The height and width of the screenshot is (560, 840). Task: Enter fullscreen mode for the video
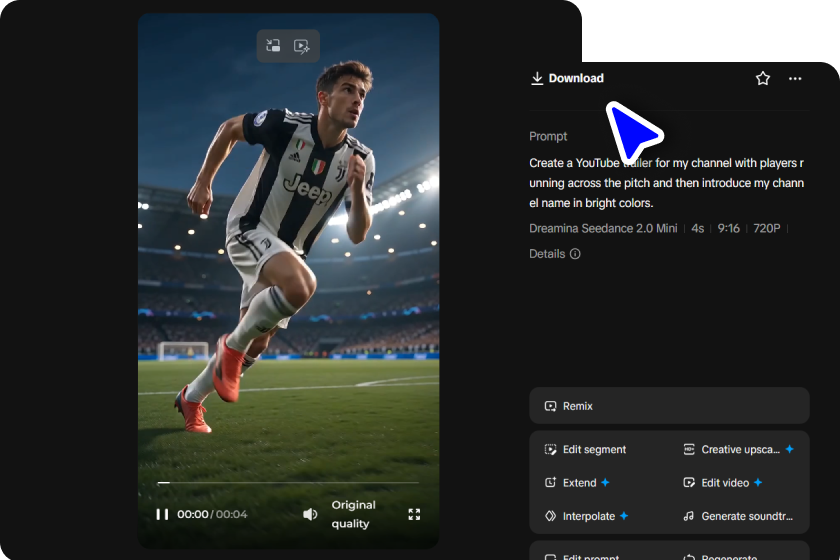pos(414,514)
